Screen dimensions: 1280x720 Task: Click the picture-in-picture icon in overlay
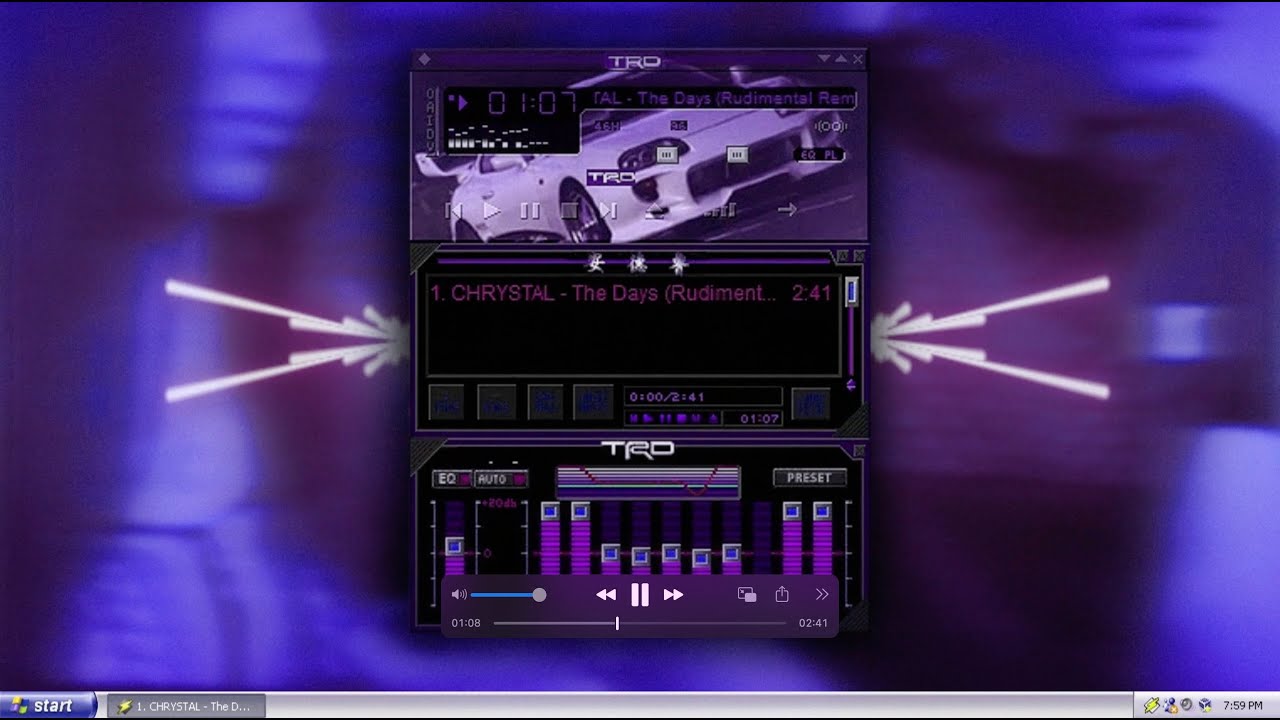[x=747, y=594]
